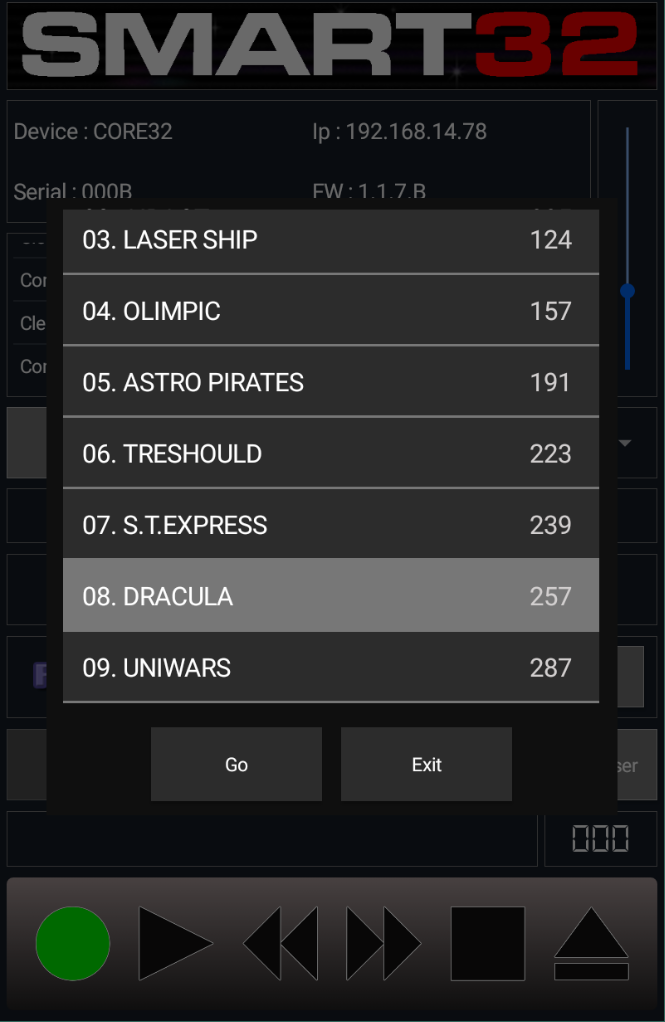Tap the 000 tape counter display
Image resolution: width=665 pixels, height=1022 pixels.
[x=600, y=839]
